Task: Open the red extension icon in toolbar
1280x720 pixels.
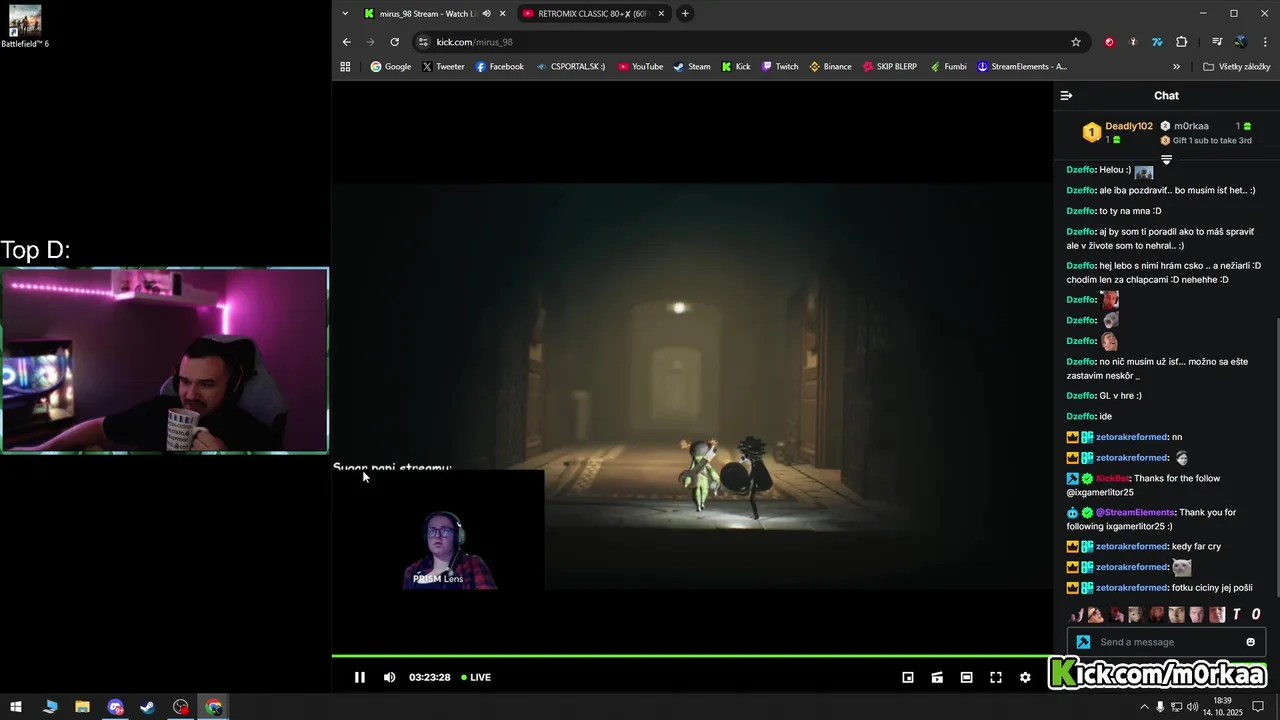Action: click(1109, 42)
